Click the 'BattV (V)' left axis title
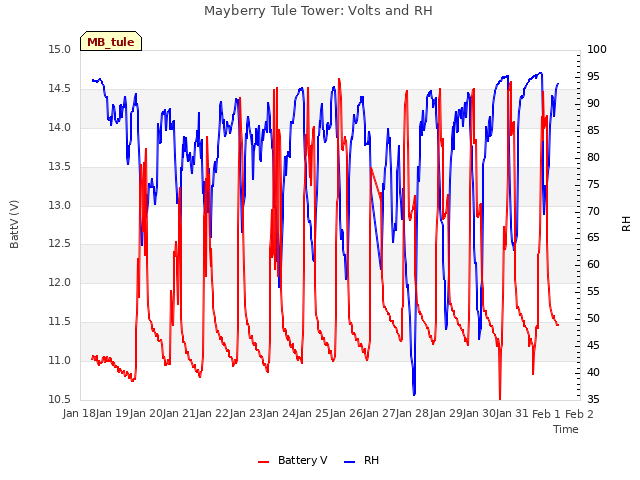Viewport: 640px width, 480px height. (14, 224)
